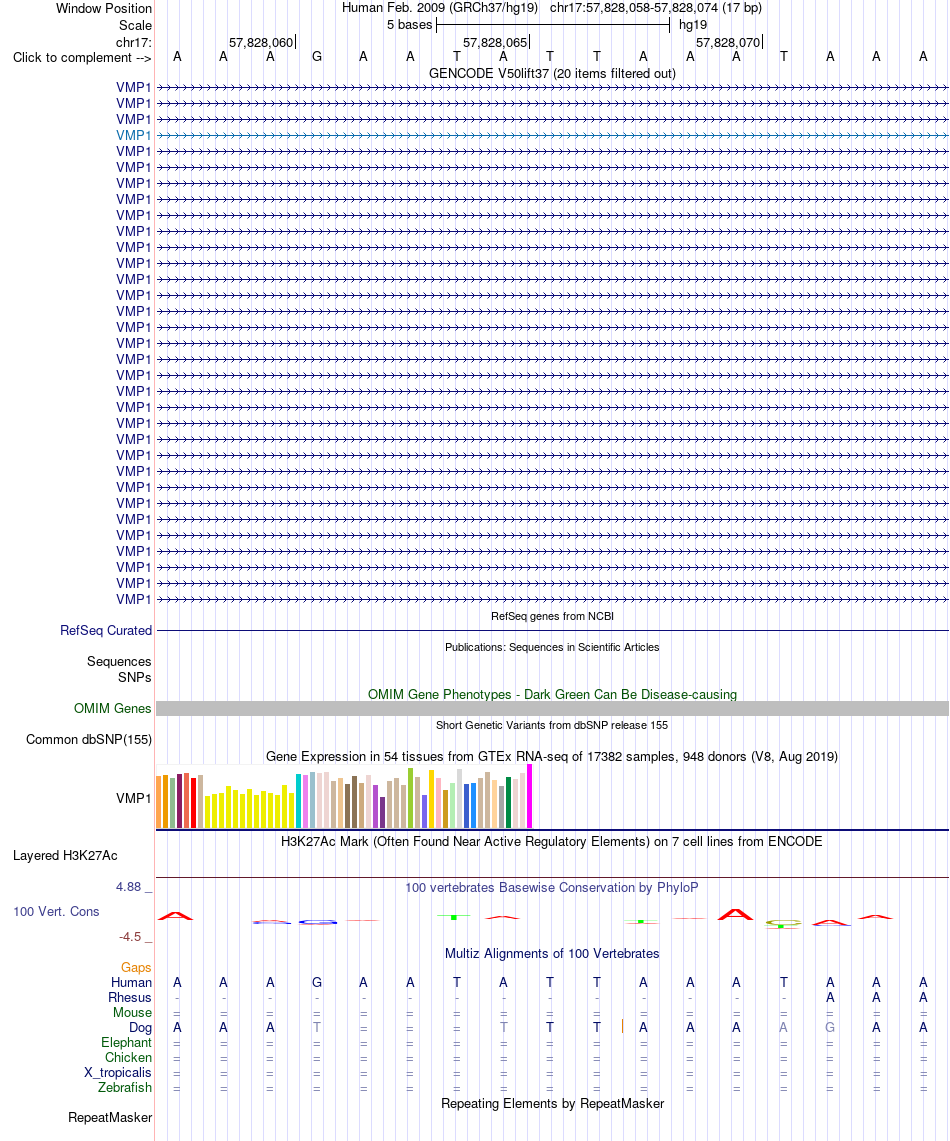The image size is (950, 1141).
Task: Open the 'OMIM Gene Phenotypes' track title
Action: click(552, 695)
